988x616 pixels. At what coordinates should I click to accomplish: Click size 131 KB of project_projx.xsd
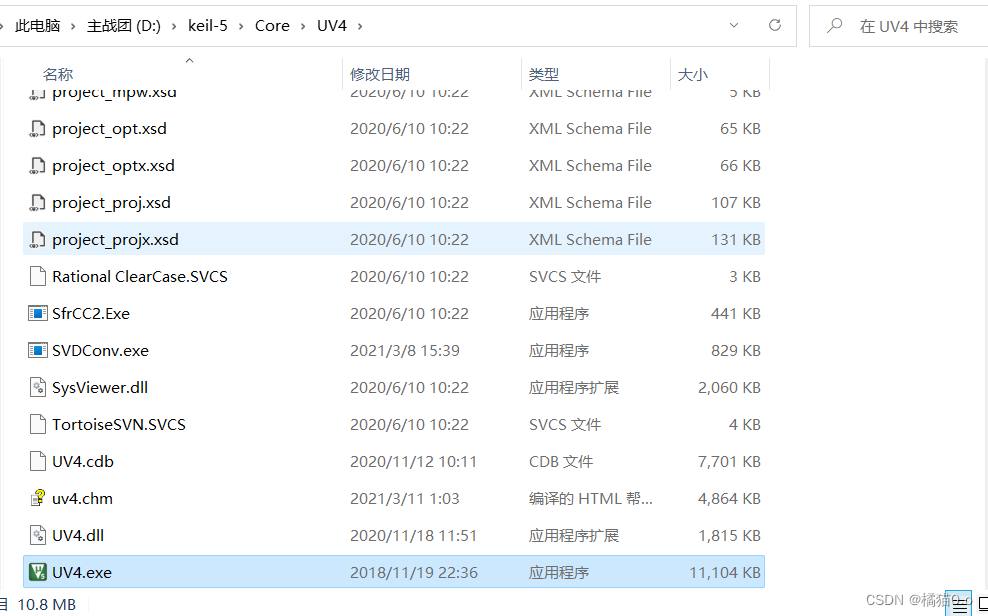(x=736, y=240)
